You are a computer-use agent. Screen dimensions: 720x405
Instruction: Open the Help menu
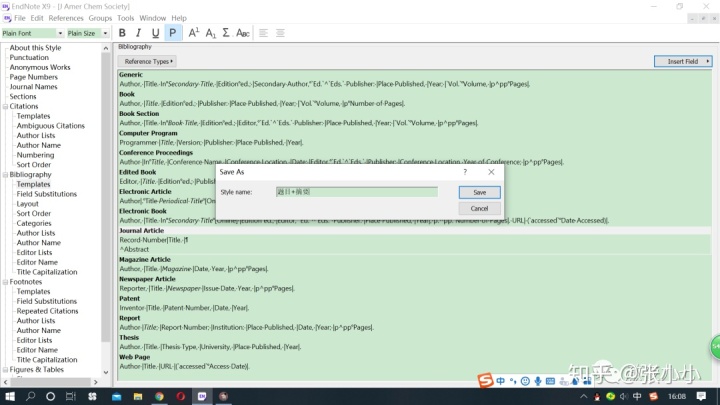click(179, 18)
